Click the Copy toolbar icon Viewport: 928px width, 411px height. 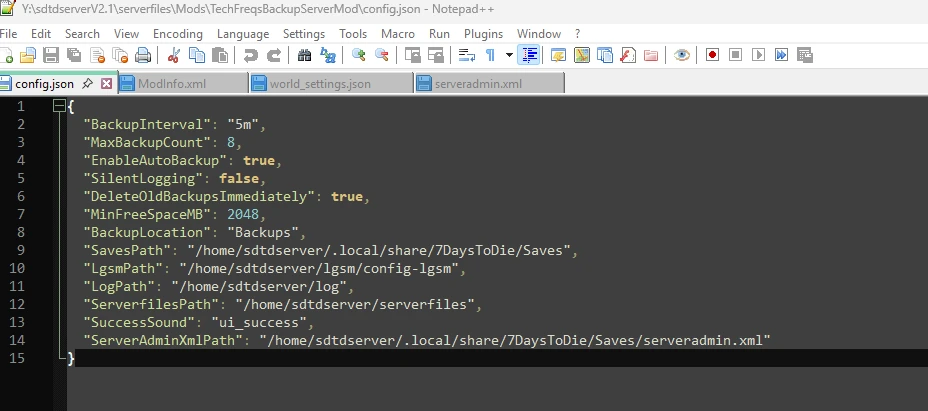[196, 55]
